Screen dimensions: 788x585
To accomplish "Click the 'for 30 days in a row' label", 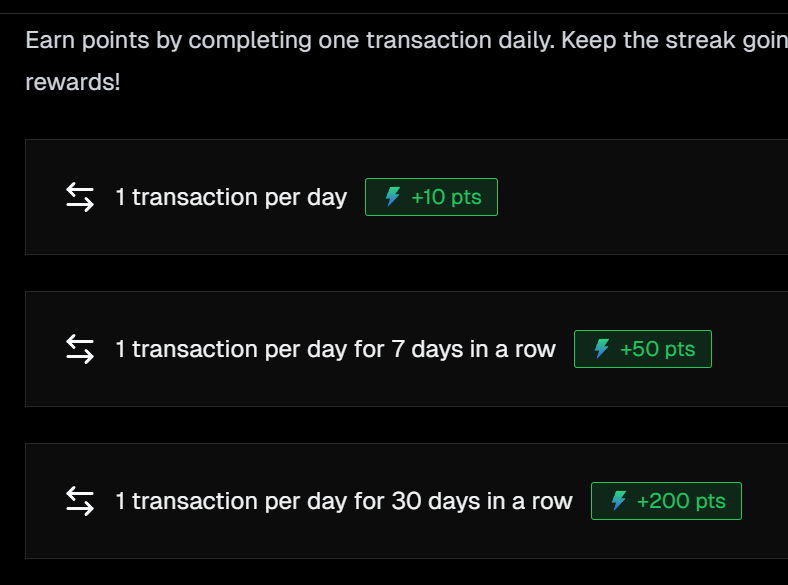I will click(463, 501).
